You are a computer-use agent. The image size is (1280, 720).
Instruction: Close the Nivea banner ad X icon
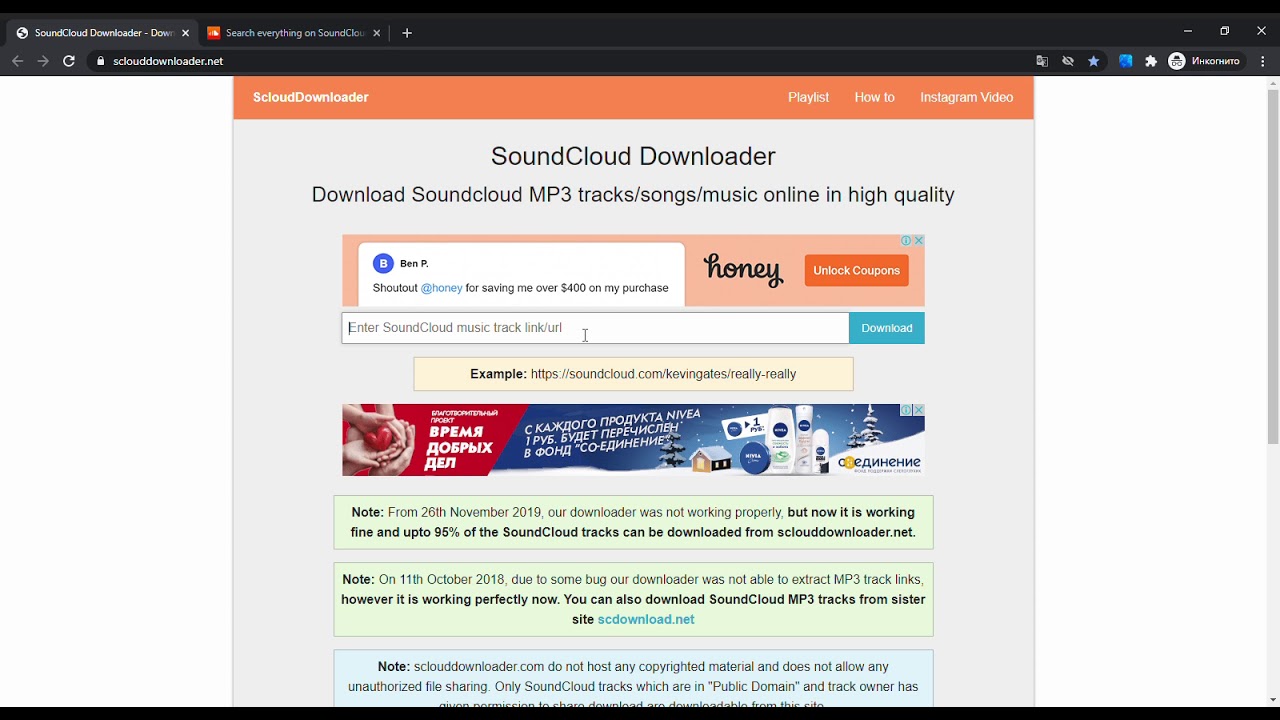(x=919, y=410)
